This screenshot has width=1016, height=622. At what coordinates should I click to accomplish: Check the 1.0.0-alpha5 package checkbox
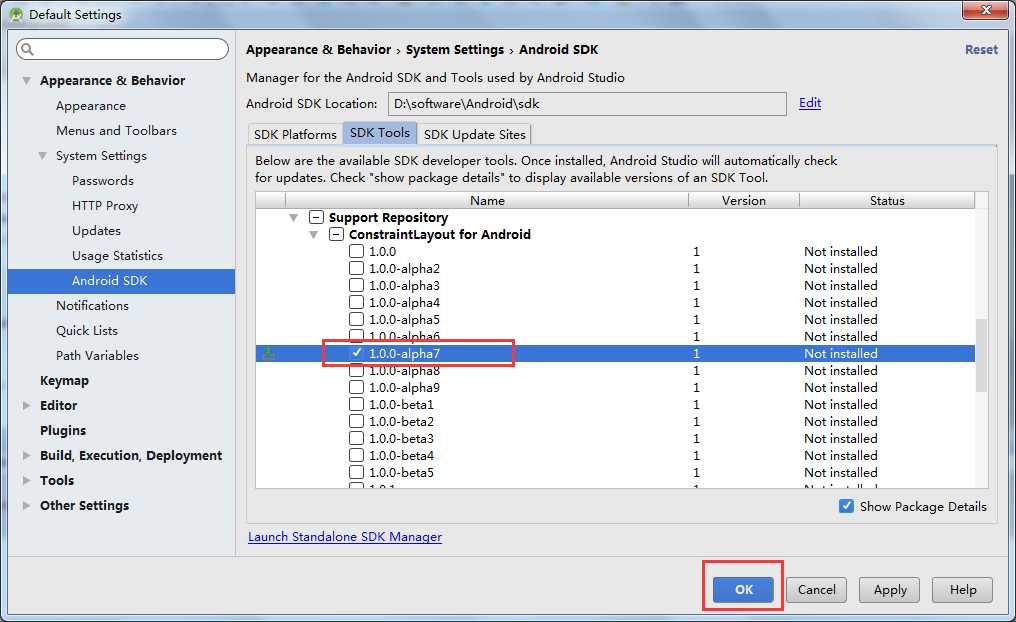click(x=356, y=319)
